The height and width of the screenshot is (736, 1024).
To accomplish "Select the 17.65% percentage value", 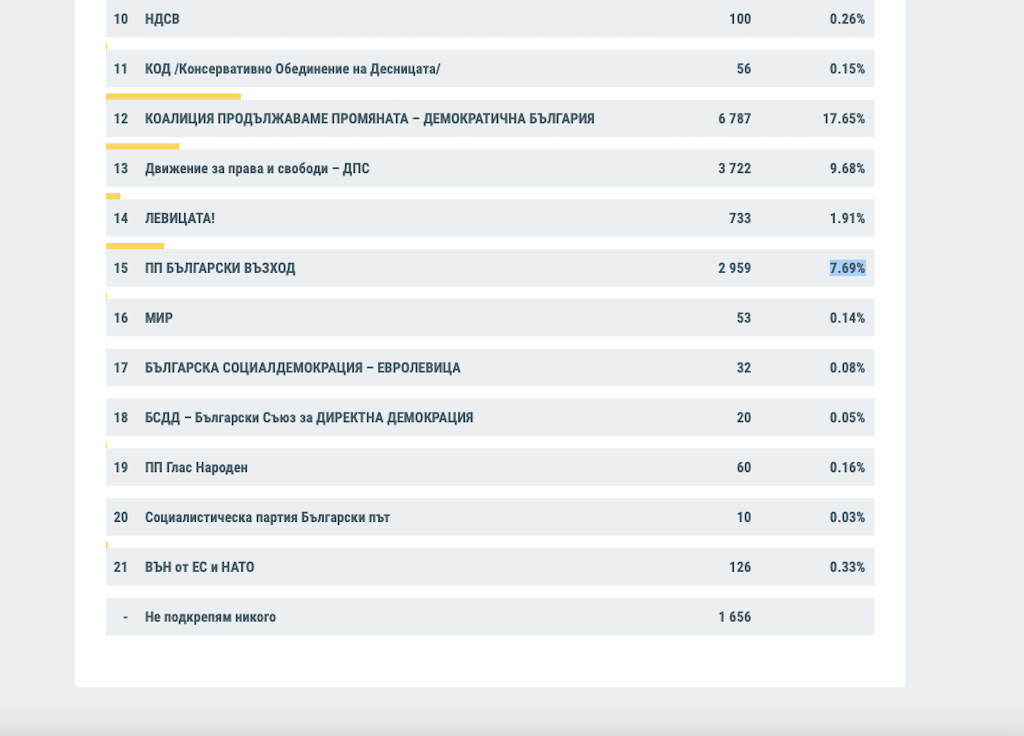I will pyautogui.click(x=843, y=119).
